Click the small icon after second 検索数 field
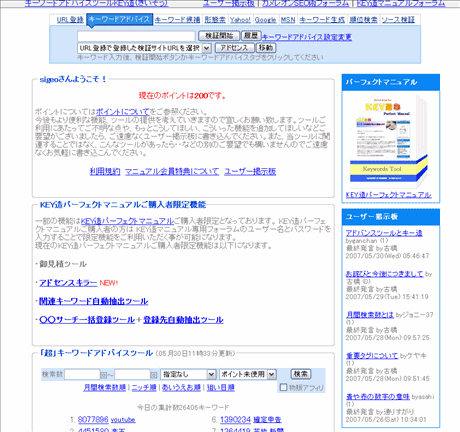Viewport: 460px width, 432px height. (x=154, y=375)
